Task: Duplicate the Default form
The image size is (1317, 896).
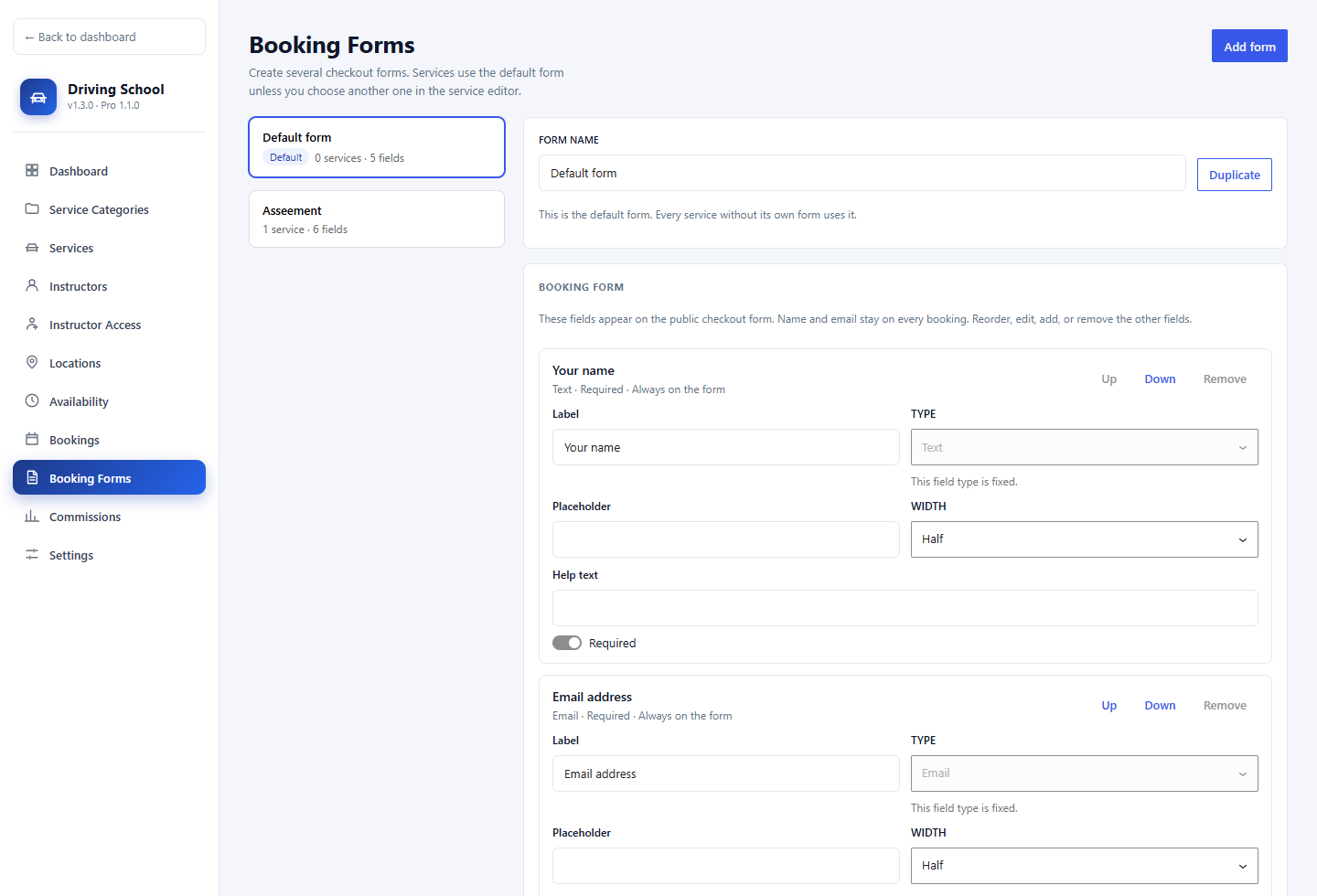Action: 1234,175
